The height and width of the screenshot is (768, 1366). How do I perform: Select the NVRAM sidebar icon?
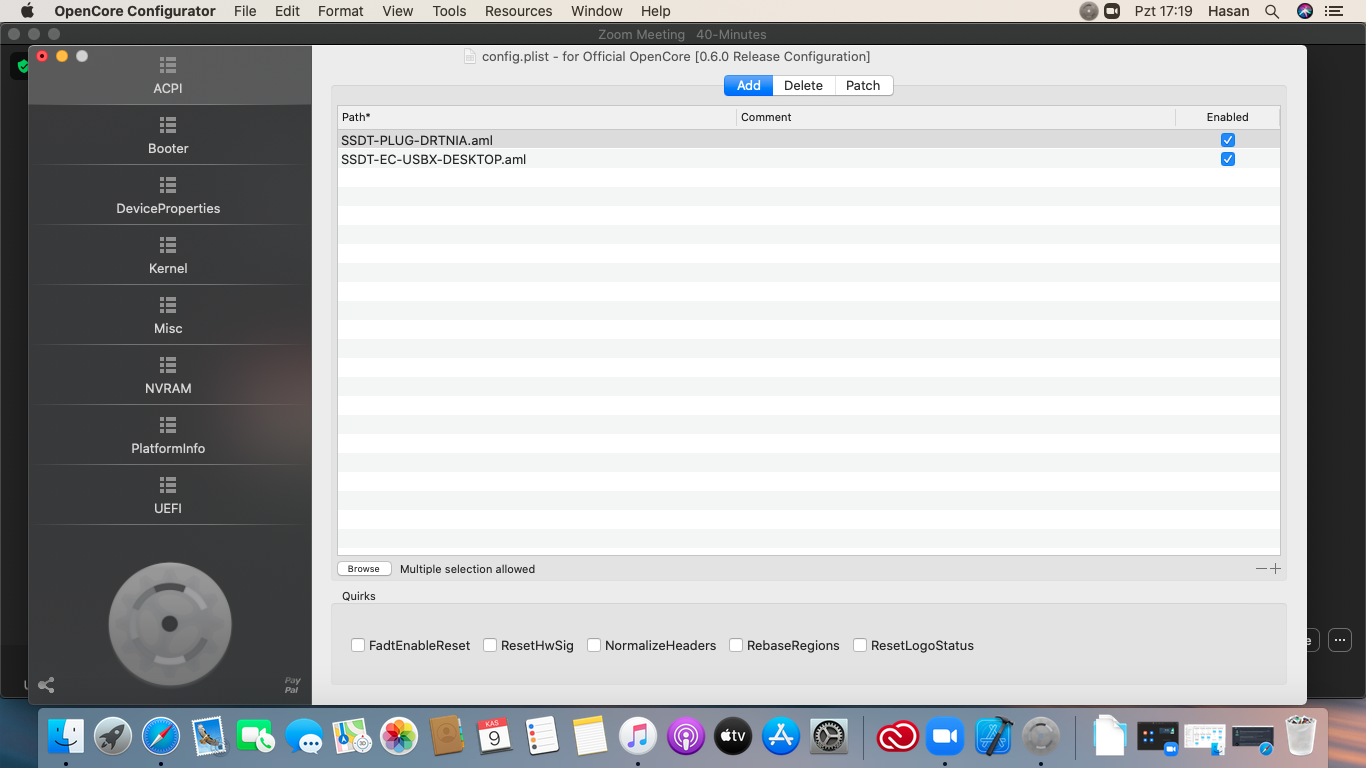[x=168, y=366]
